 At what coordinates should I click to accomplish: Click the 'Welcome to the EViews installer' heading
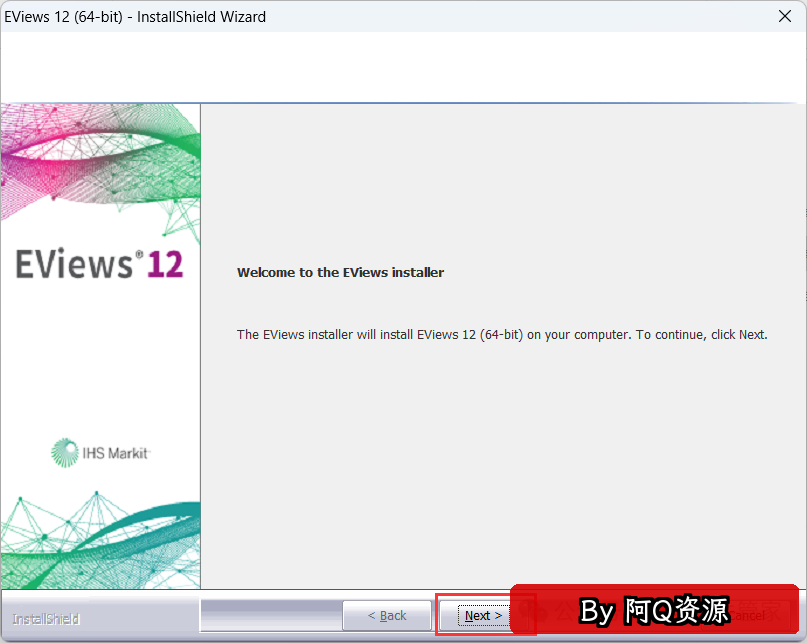pos(340,272)
